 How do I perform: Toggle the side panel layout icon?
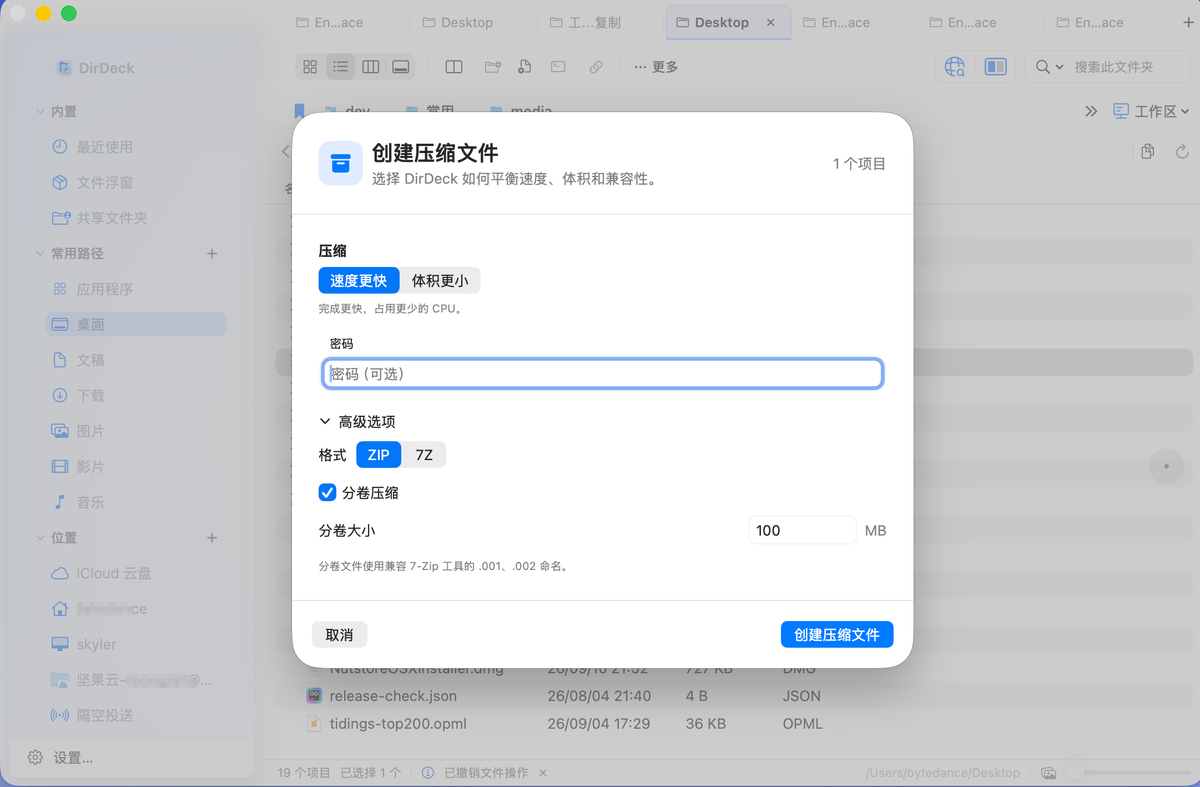click(x=995, y=67)
